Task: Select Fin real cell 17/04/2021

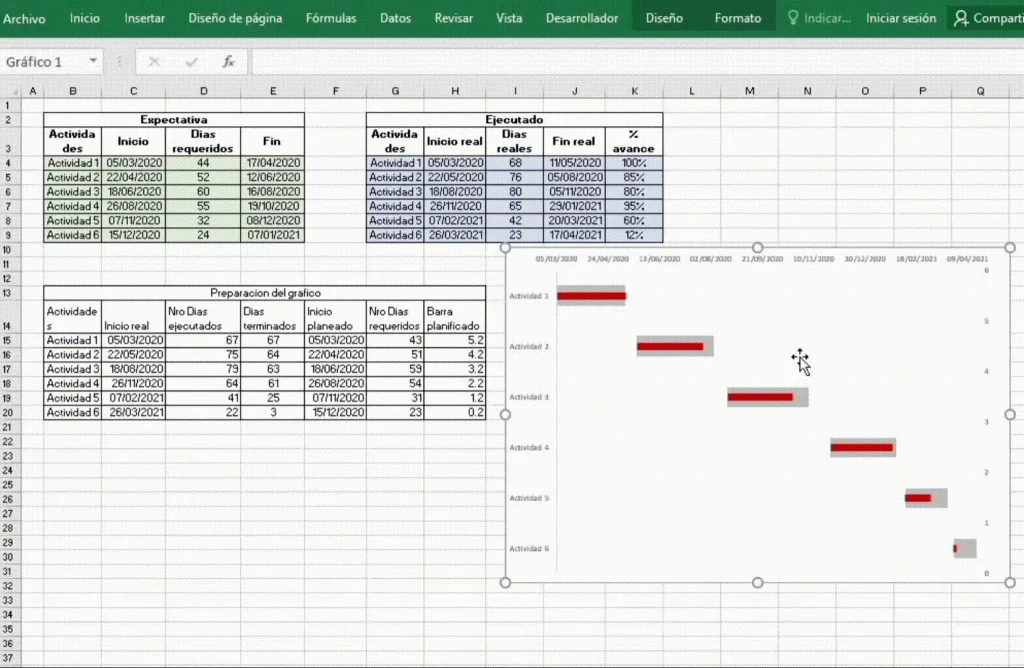Action: 575,235
